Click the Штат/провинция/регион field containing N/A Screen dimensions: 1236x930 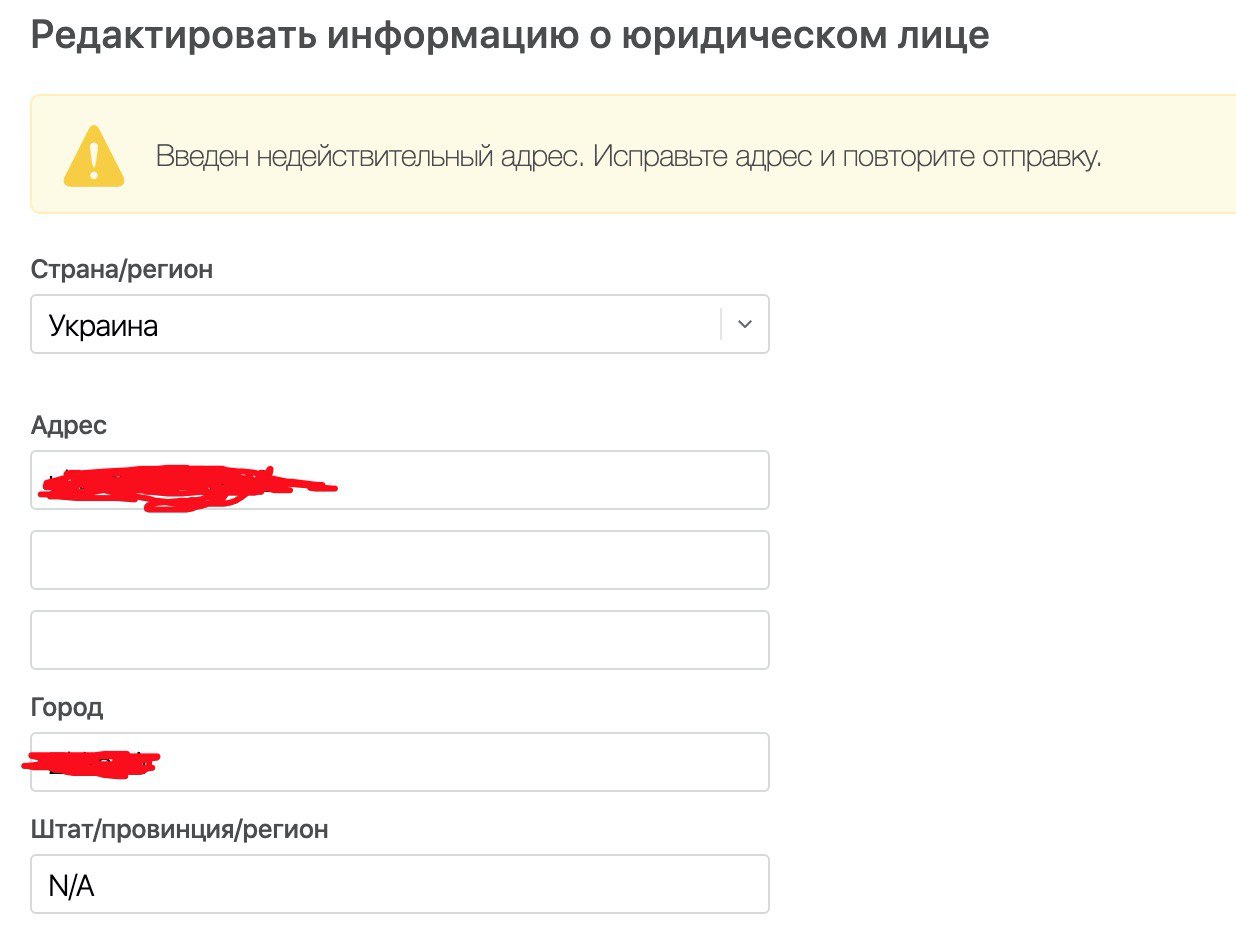coord(400,884)
